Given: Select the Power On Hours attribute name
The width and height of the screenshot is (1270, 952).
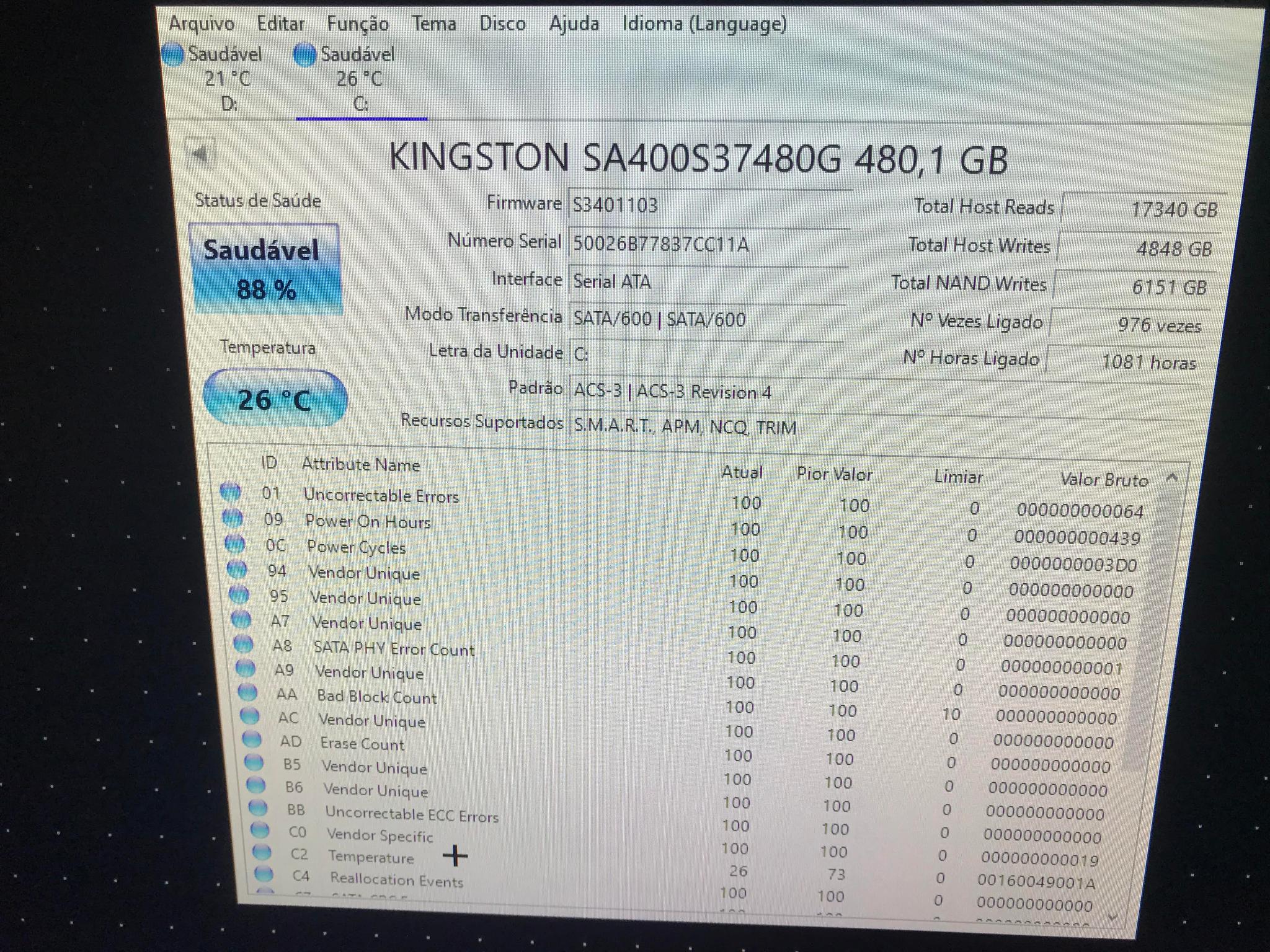Looking at the screenshot, I should point(368,521).
